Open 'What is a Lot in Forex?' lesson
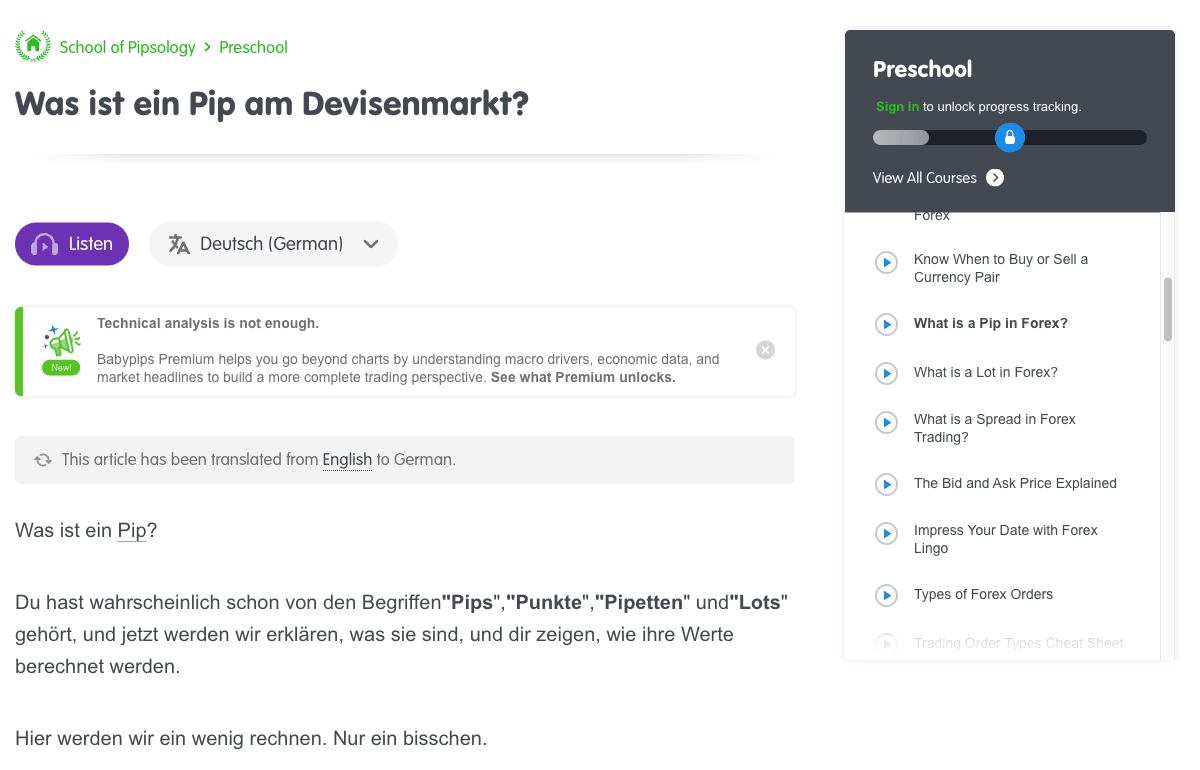 click(986, 372)
